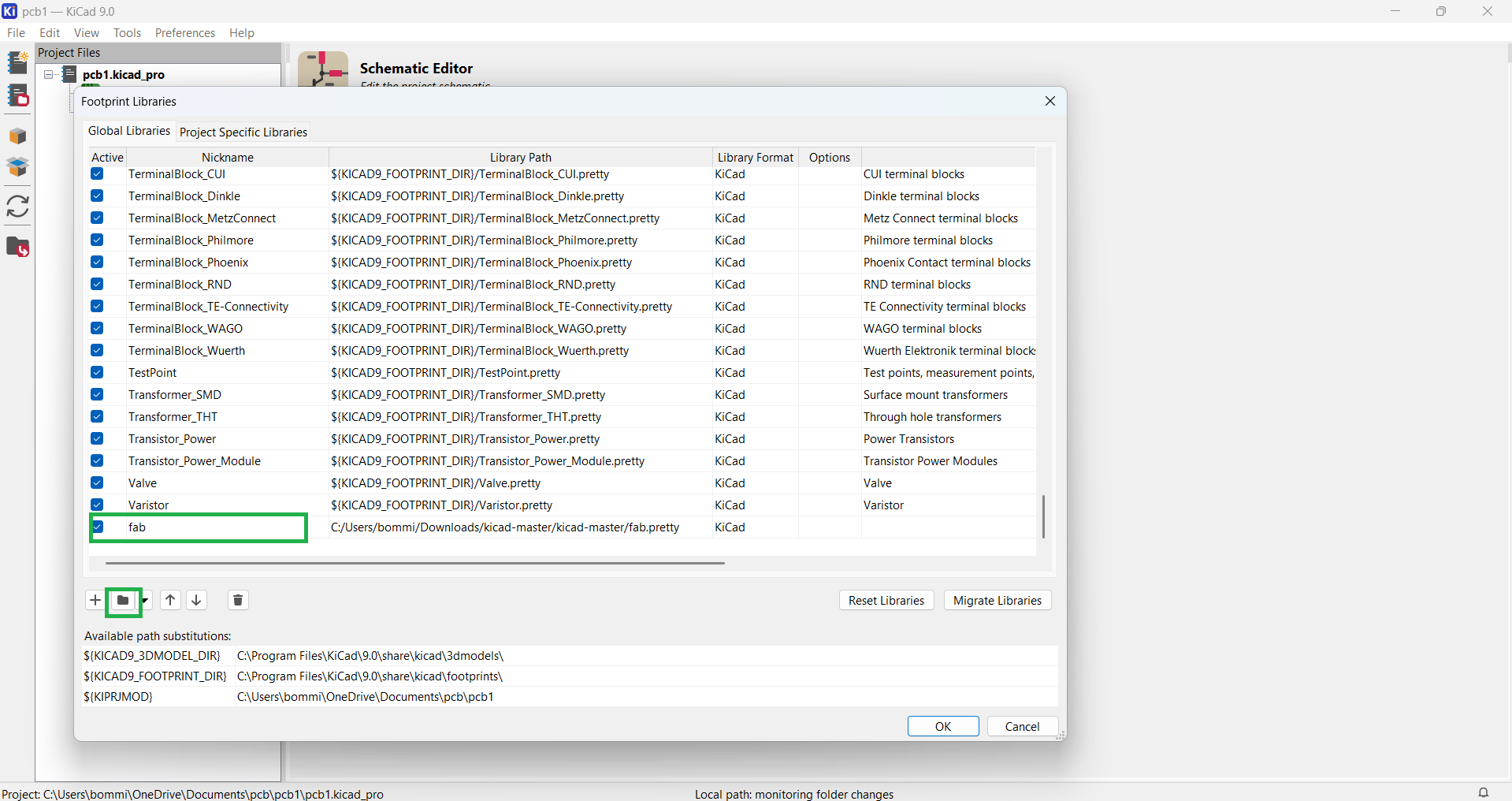
Task: Click Migrate Libraries button
Action: 997,601
